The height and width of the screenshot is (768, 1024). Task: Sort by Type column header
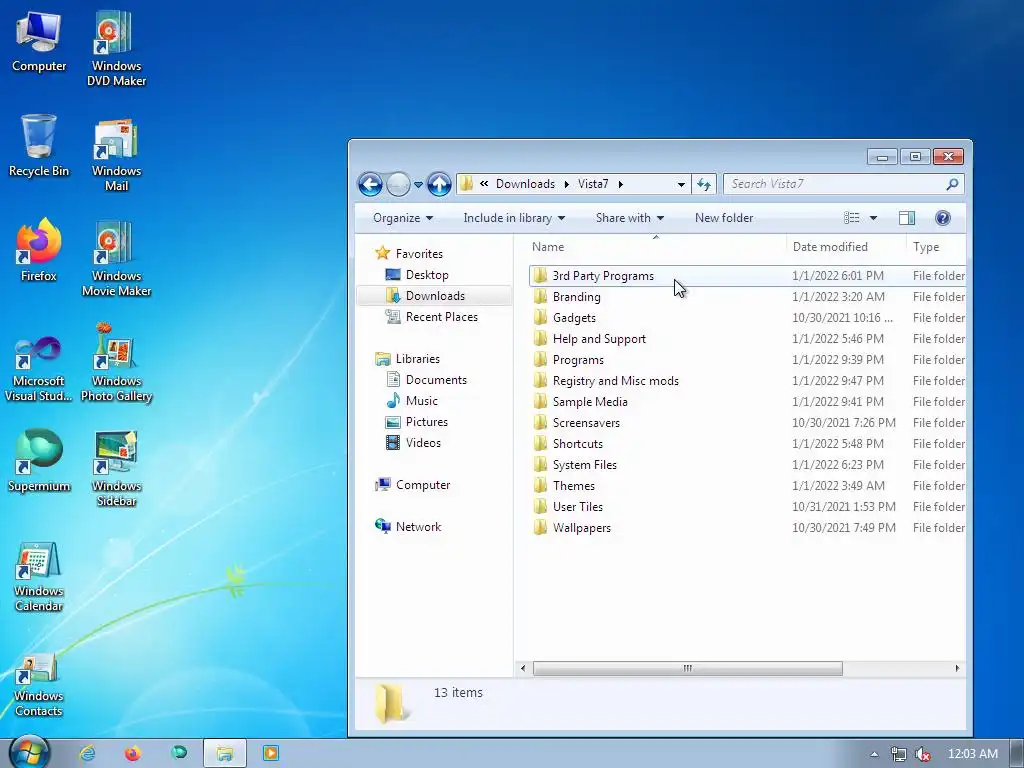pos(936,247)
